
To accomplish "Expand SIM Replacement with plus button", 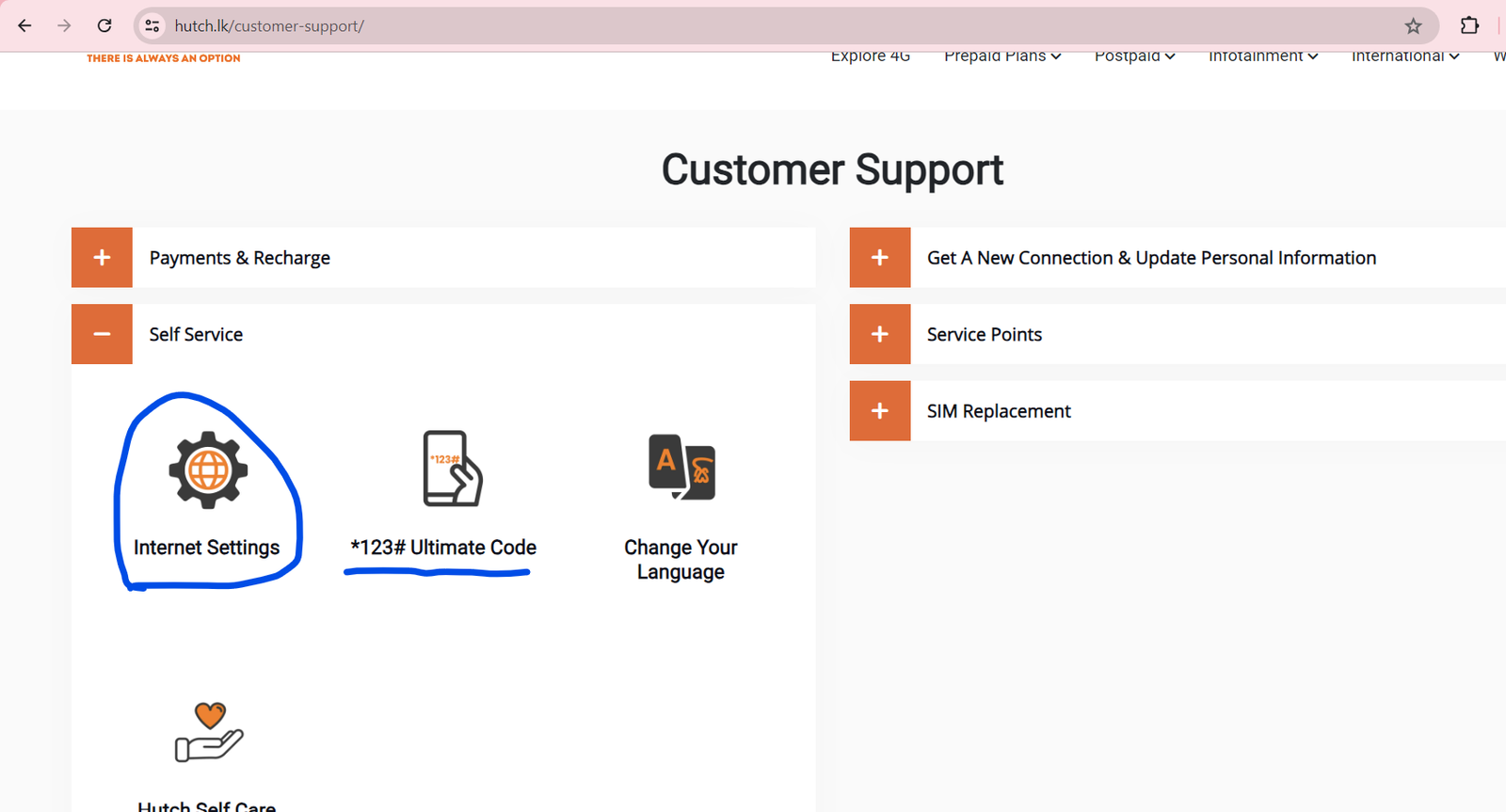I will (x=880, y=410).
